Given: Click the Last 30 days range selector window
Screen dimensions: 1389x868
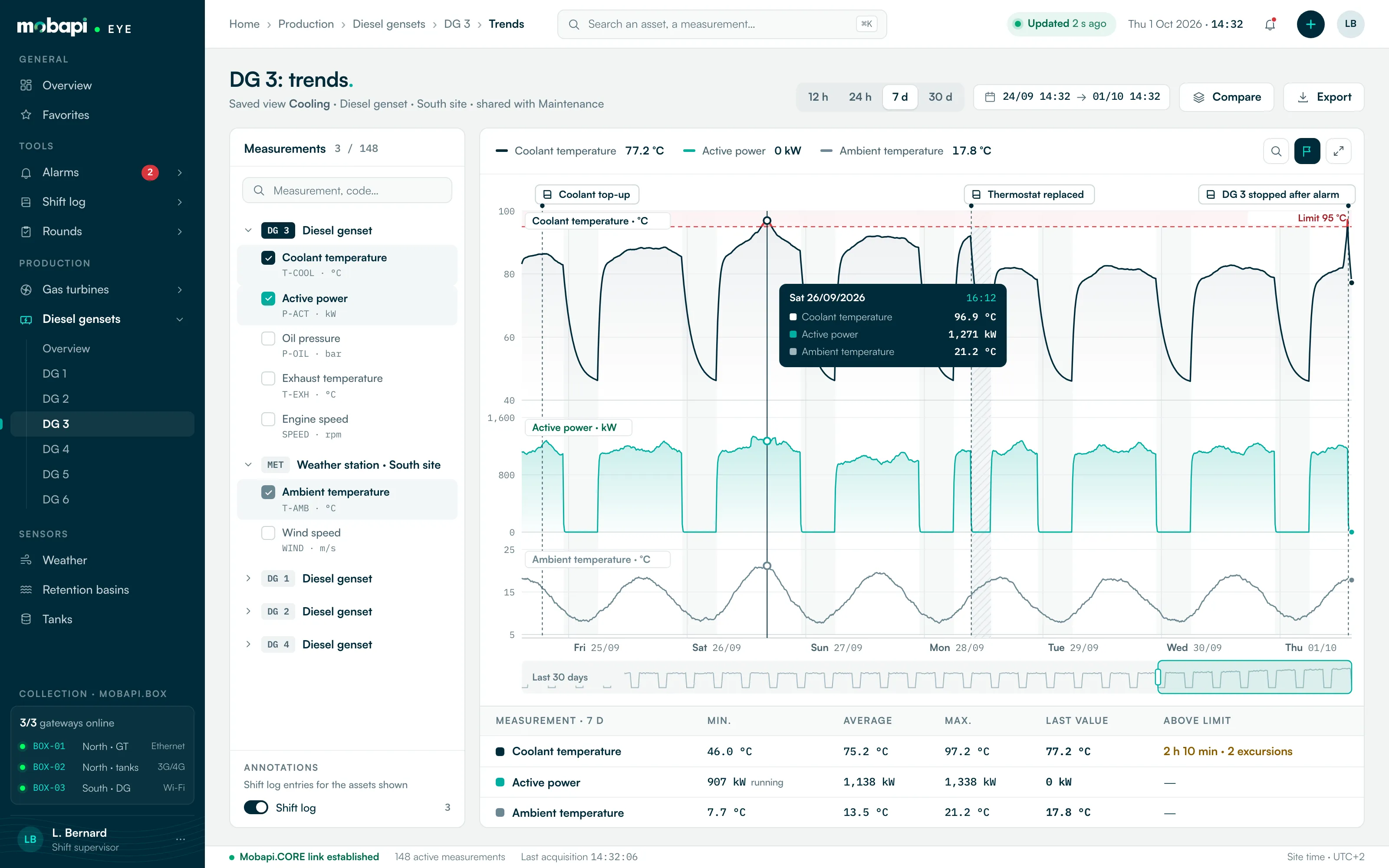Looking at the screenshot, I should (x=1254, y=677).
